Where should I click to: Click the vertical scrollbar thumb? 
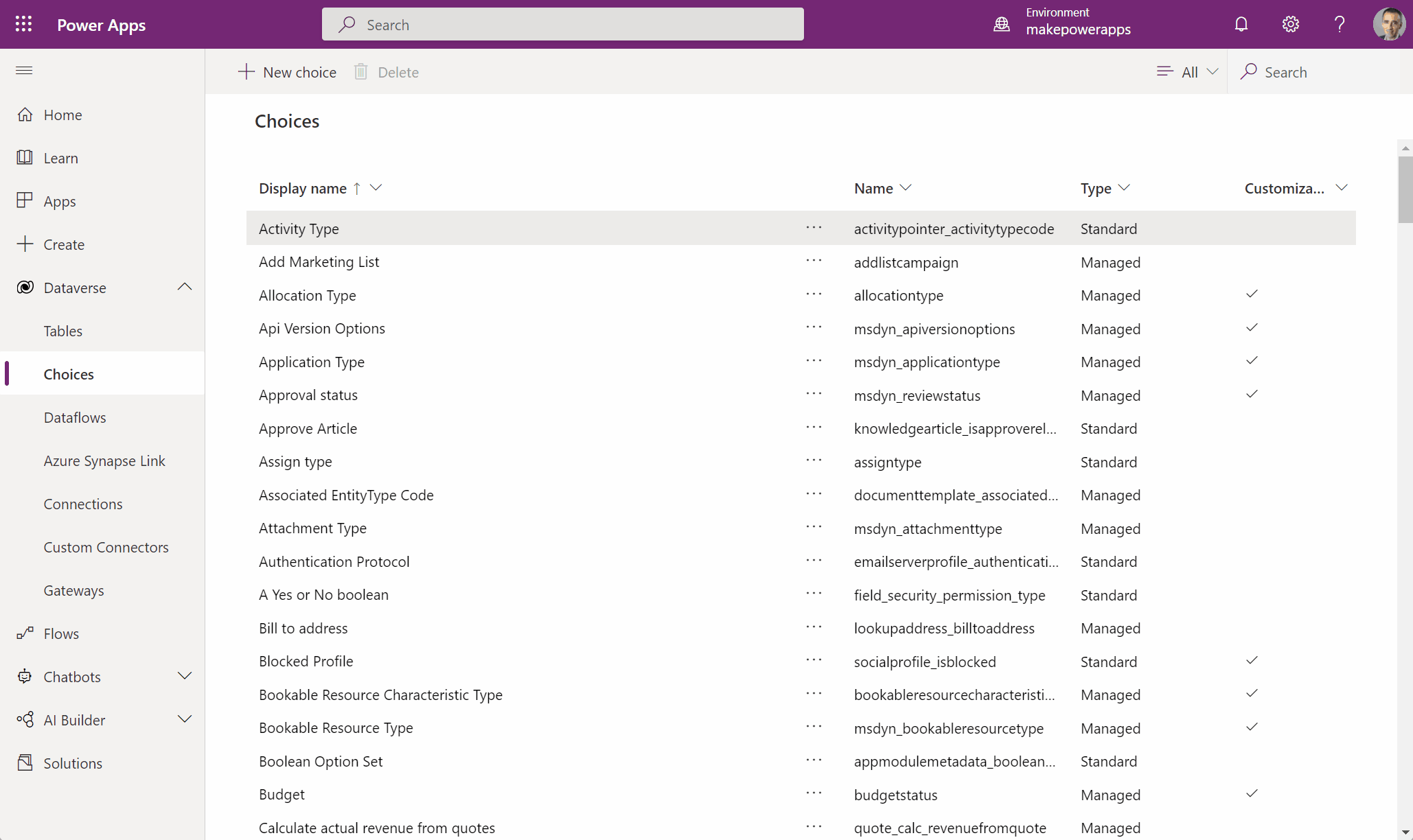[1405, 189]
